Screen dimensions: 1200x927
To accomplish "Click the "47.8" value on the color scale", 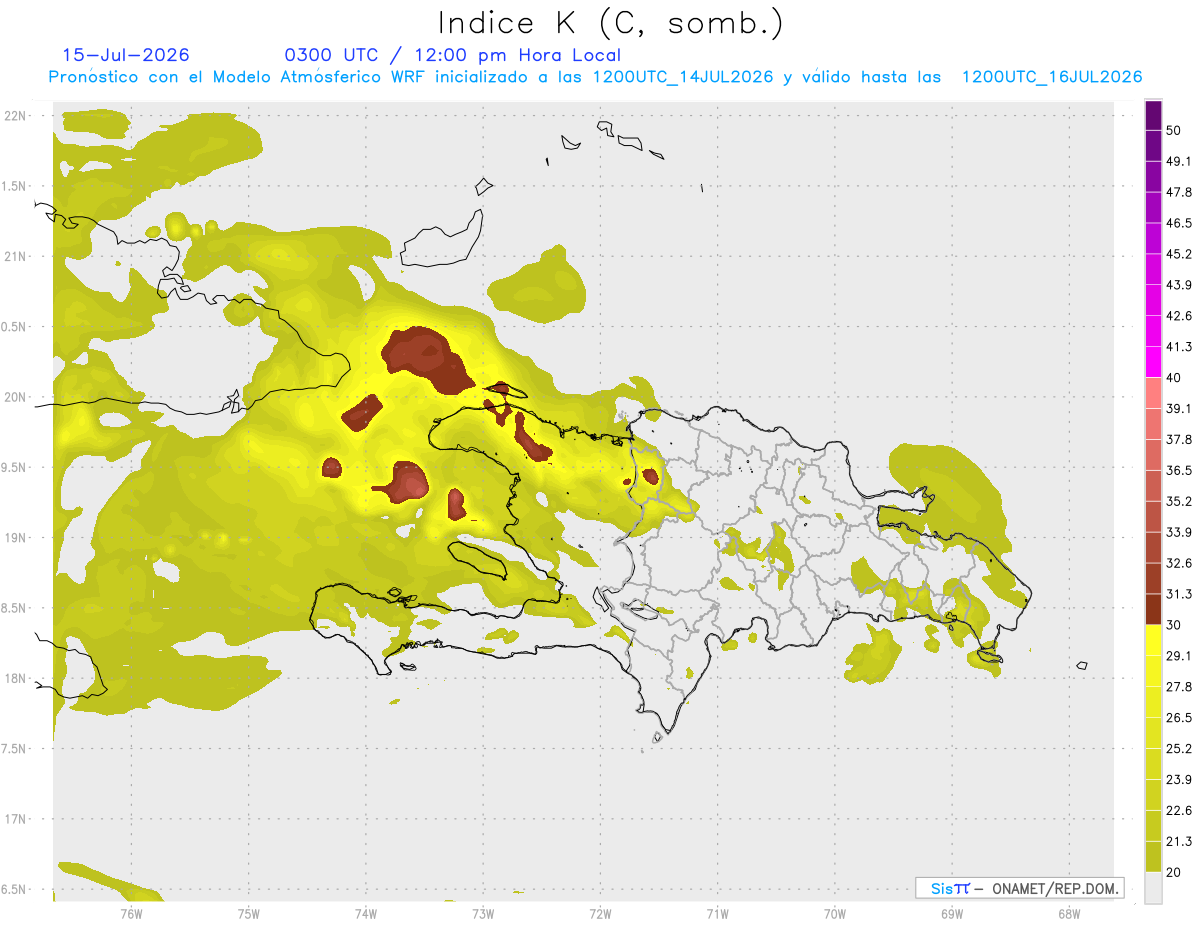I will tap(1179, 192).
